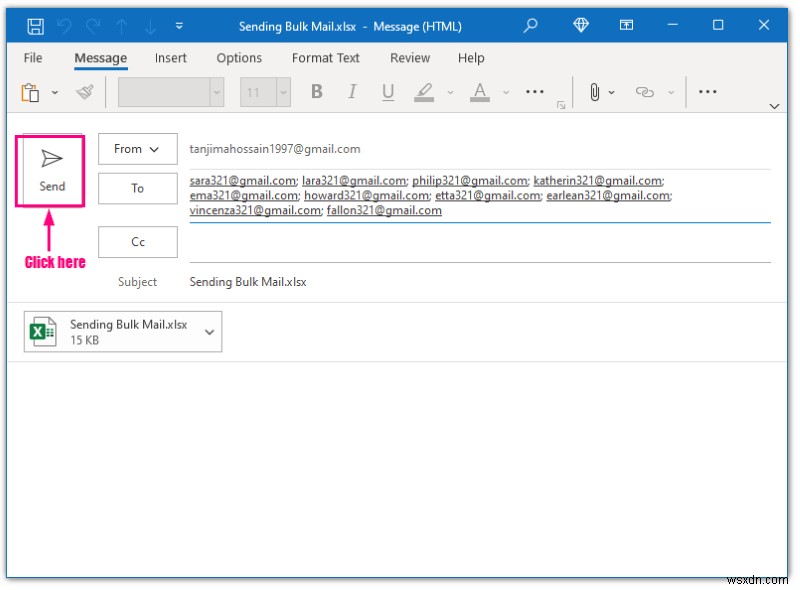Switch to the Options ribbon tab

coord(239,58)
